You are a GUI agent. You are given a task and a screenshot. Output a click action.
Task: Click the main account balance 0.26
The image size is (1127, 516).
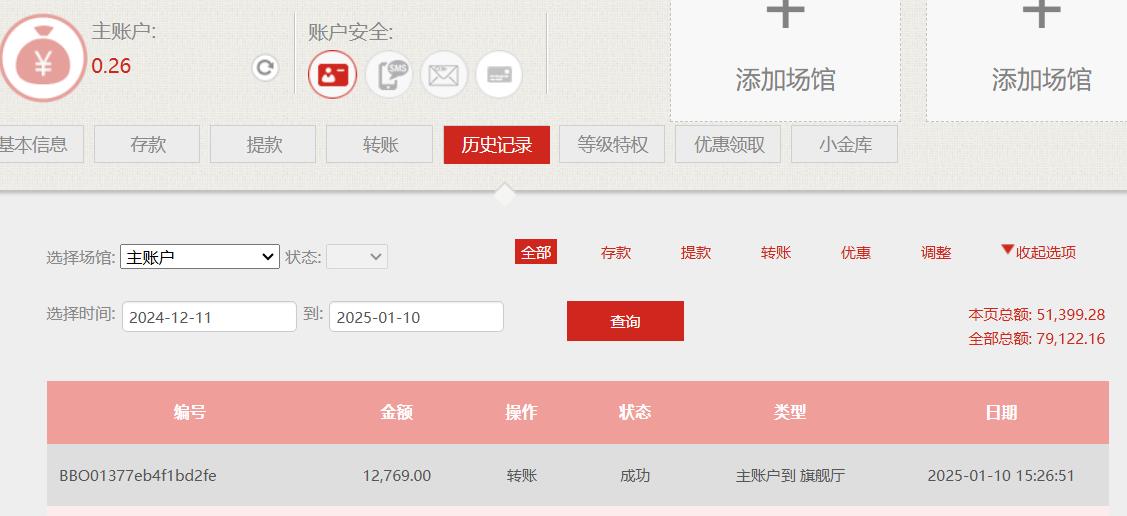[111, 67]
